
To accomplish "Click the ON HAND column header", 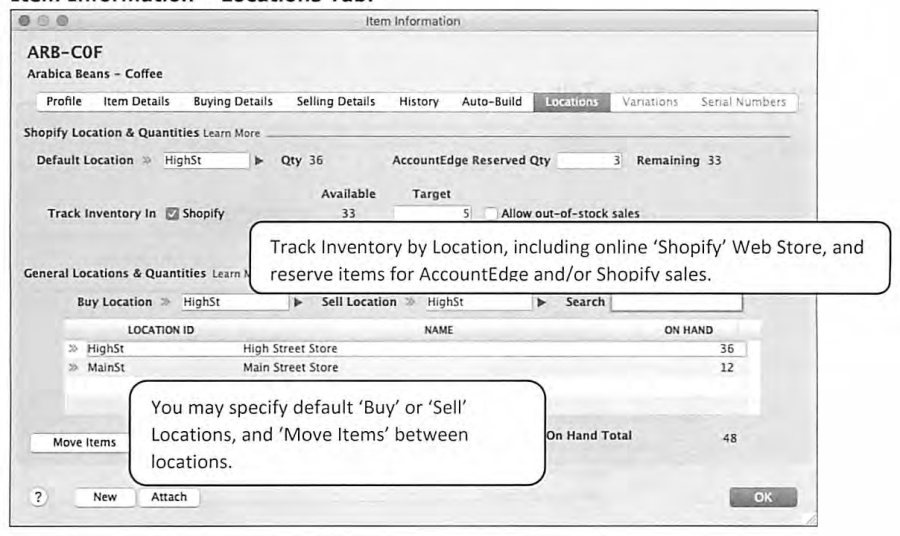I will 688,330.
